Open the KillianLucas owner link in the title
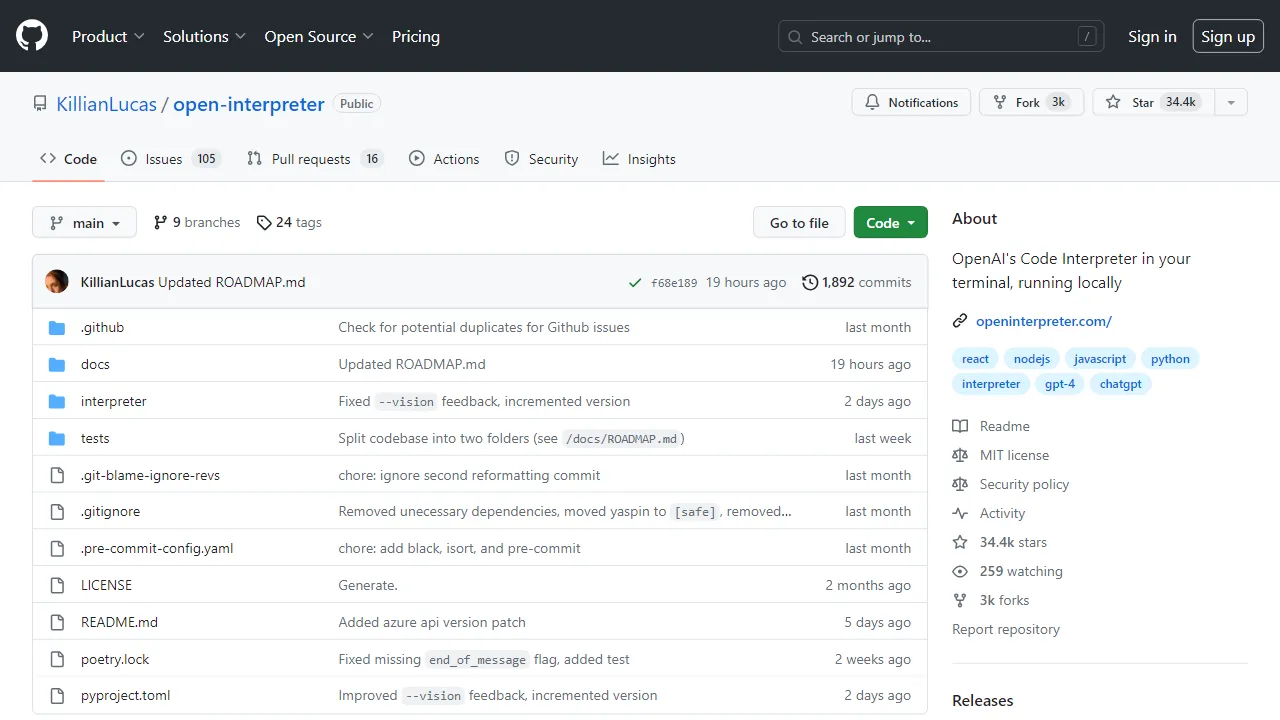1280x720 pixels. point(106,104)
